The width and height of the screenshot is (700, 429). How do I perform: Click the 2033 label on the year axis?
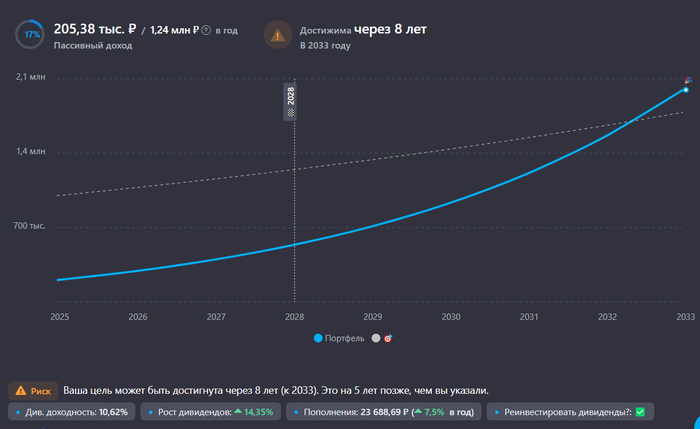pyautogui.click(x=685, y=316)
